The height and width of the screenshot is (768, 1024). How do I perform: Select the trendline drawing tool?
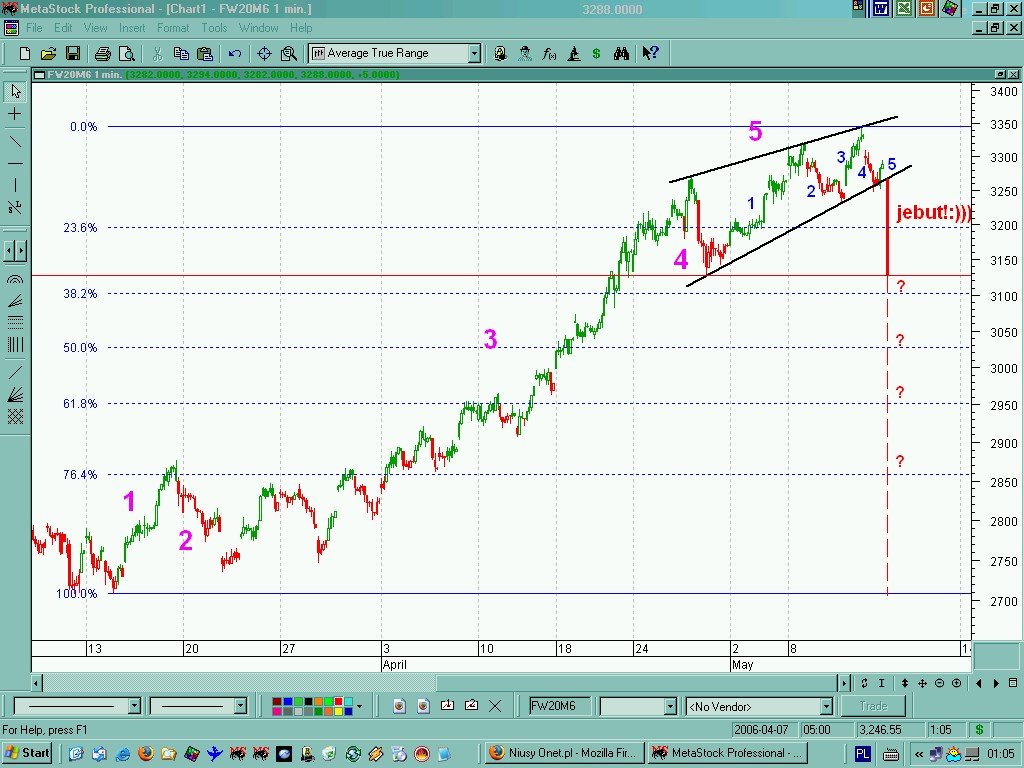[x=15, y=140]
